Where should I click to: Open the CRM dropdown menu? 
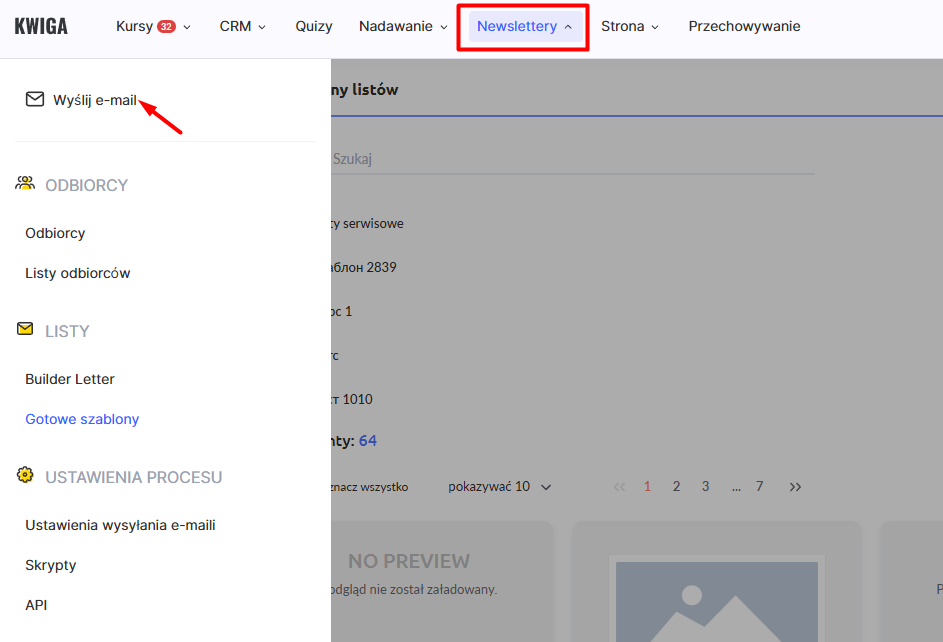pos(242,27)
